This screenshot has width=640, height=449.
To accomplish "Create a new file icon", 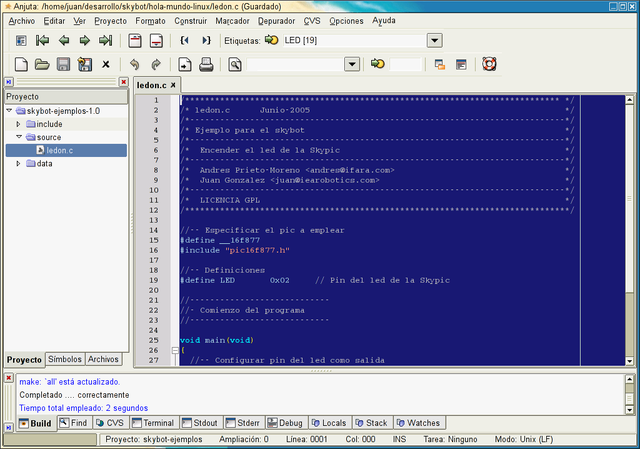I will [21, 64].
